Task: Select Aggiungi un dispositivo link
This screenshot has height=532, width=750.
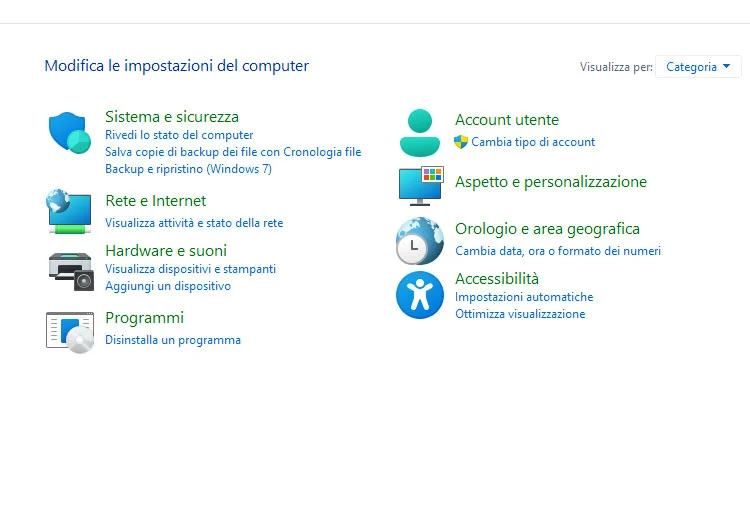Action: click(168, 286)
